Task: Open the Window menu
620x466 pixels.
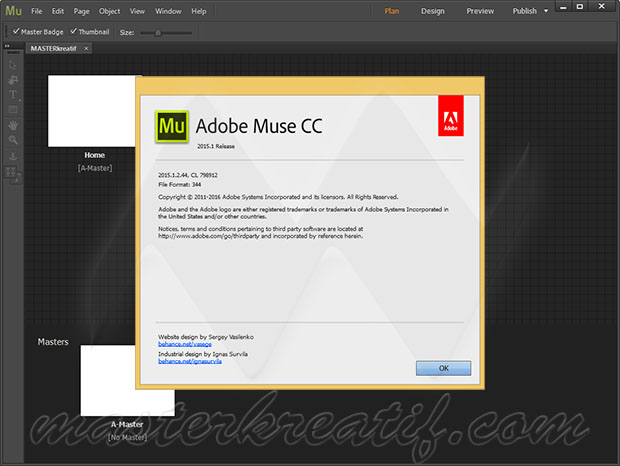Action: click(x=168, y=11)
